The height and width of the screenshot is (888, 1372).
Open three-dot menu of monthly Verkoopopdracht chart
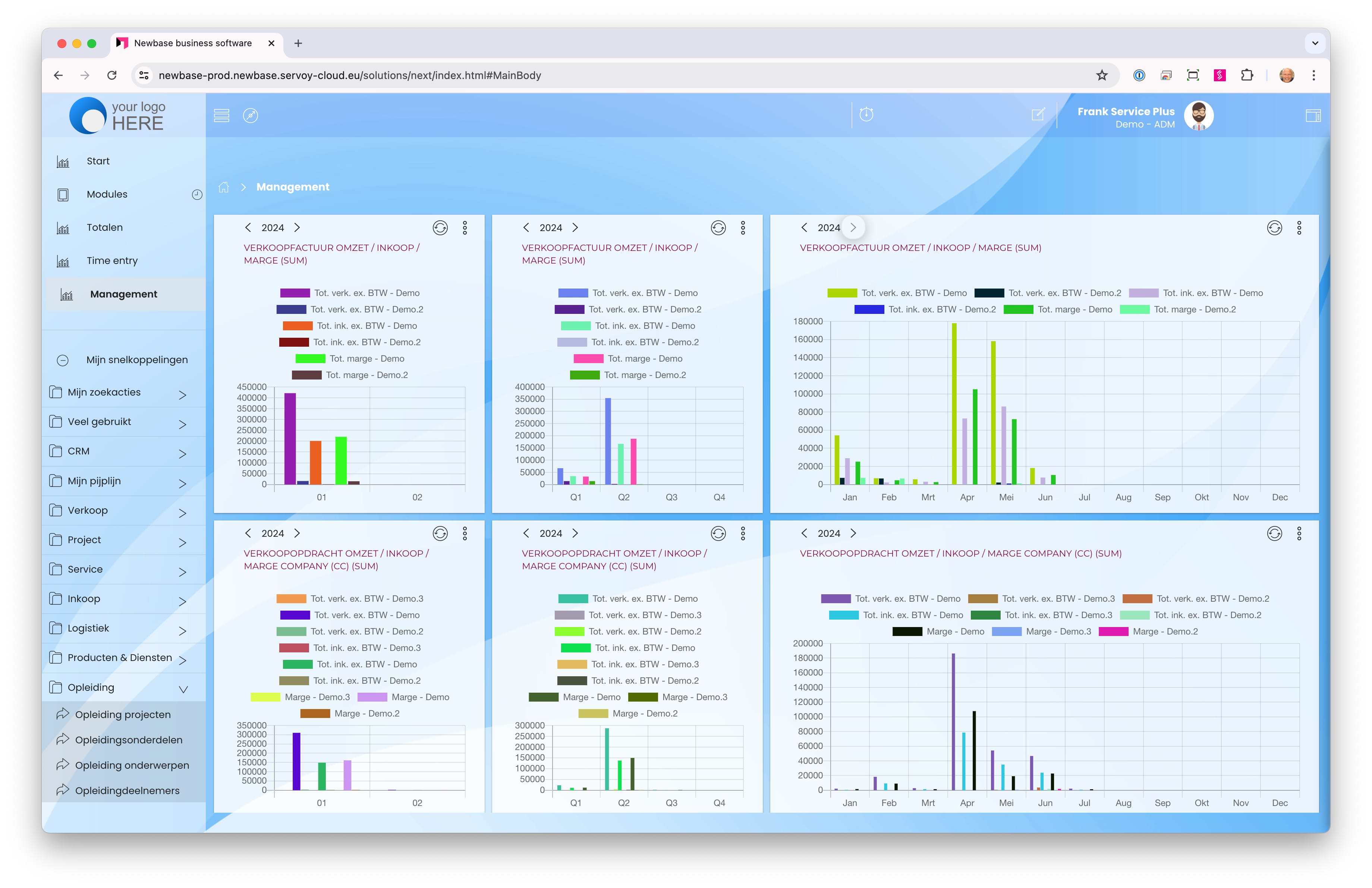(1299, 533)
